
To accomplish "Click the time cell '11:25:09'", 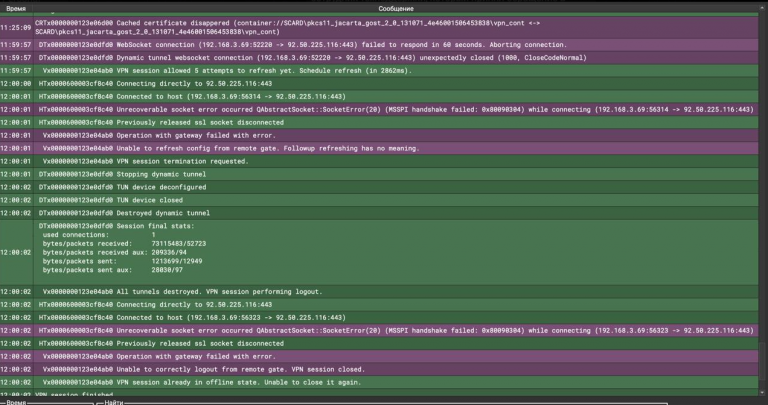I will (16, 27).
